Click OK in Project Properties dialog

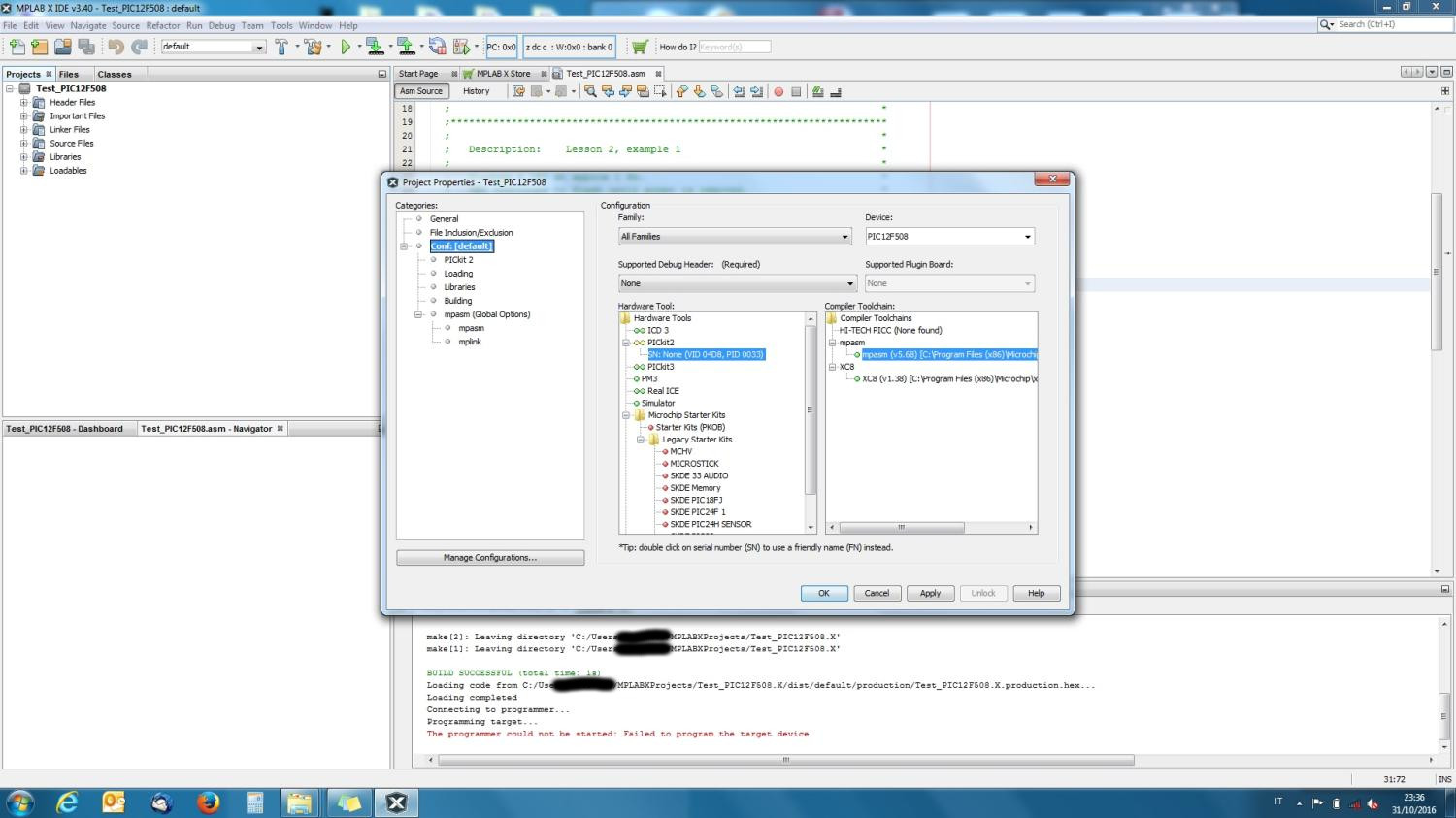point(824,593)
